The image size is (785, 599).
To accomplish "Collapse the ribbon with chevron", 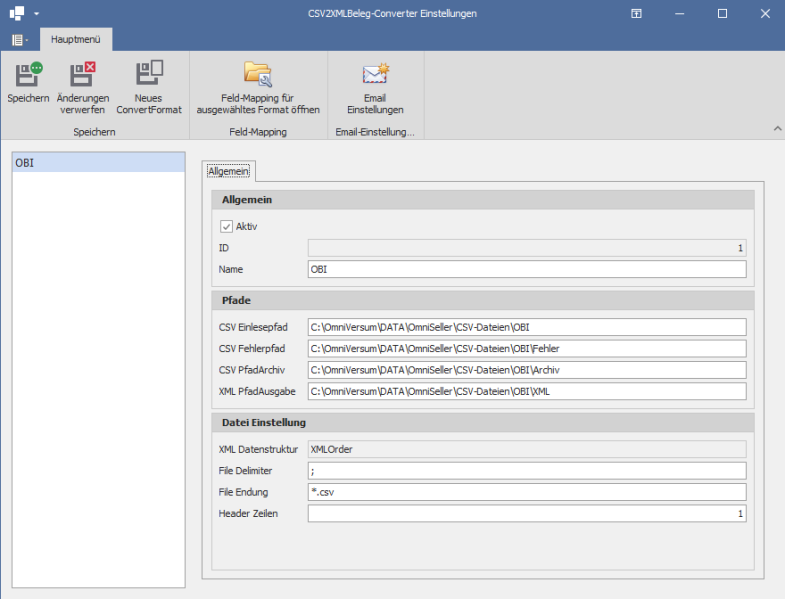I will (777, 129).
